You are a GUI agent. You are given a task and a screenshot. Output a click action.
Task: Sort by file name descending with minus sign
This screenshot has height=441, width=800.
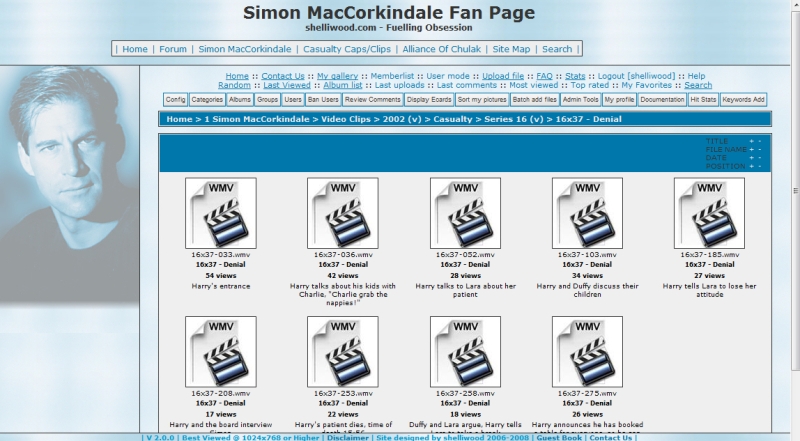click(x=760, y=149)
